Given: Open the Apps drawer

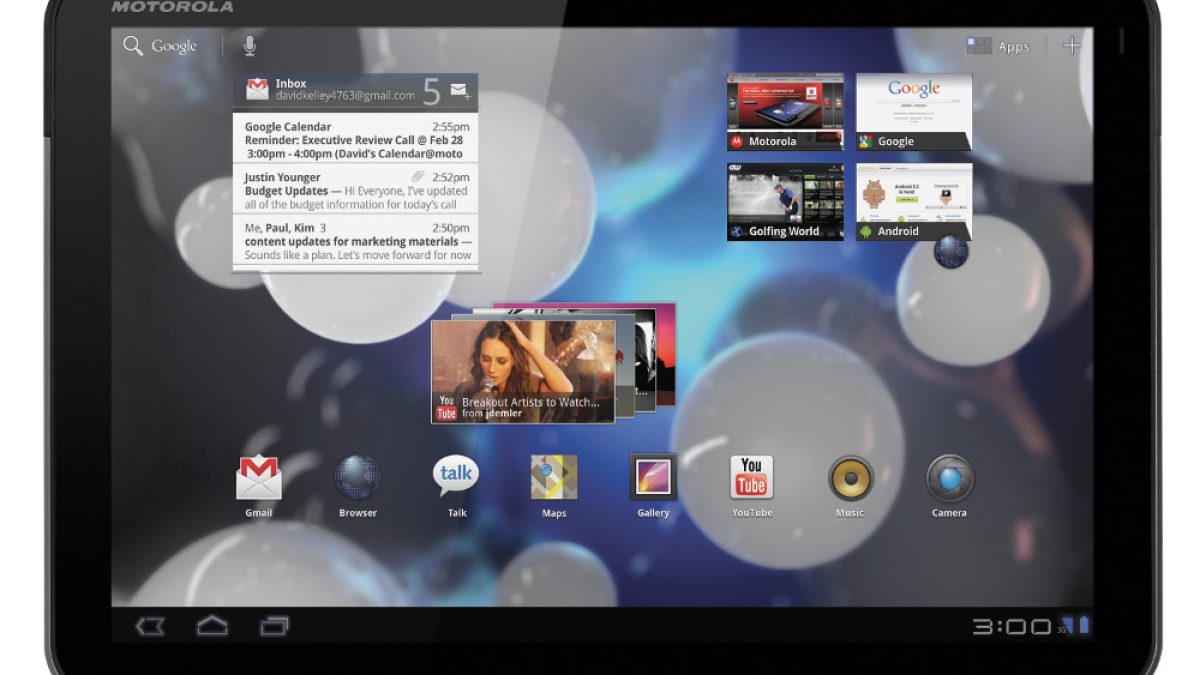Looking at the screenshot, I should (x=997, y=46).
